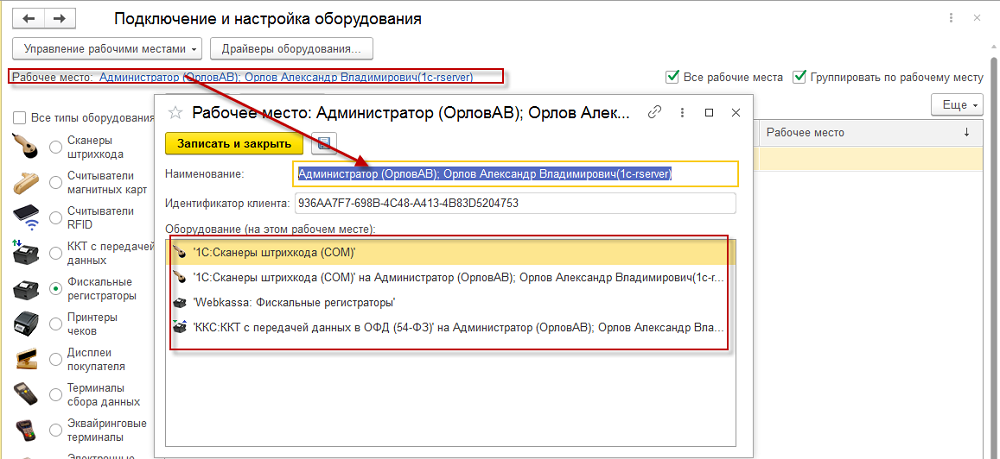The image size is (1000, 459).
Task: Go forward with the right arrow button
Action: (x=60, y=18)
